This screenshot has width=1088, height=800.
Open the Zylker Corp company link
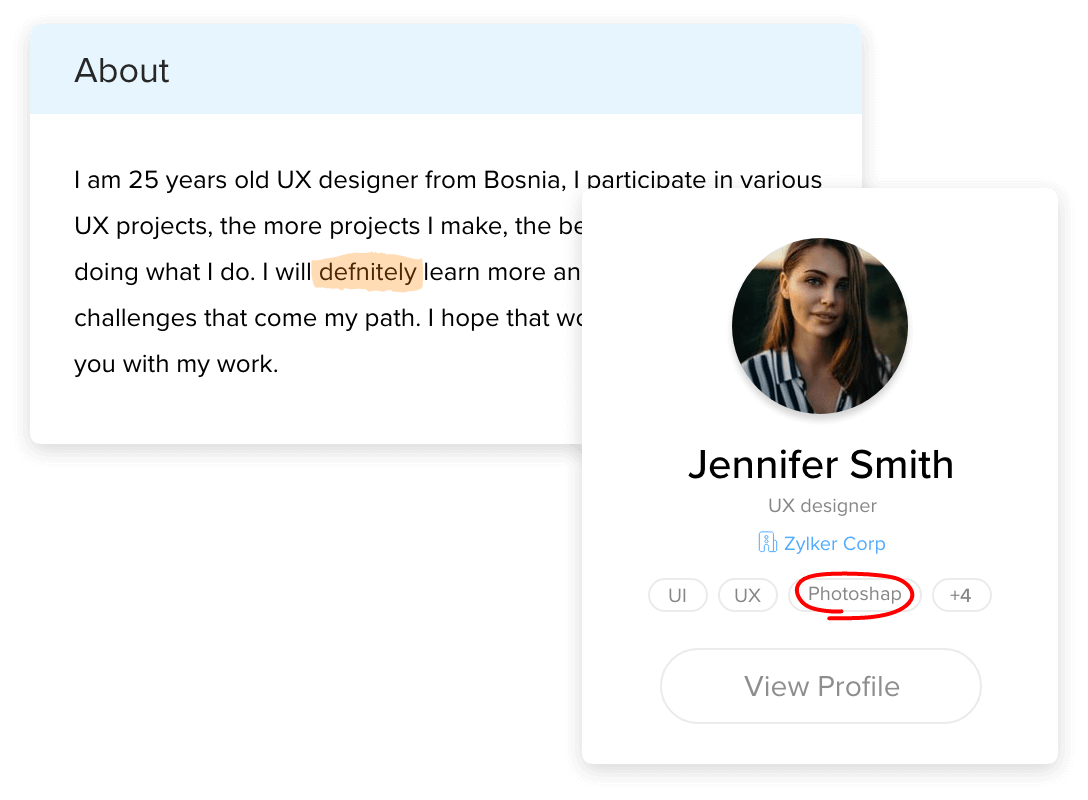click(834, 544)
